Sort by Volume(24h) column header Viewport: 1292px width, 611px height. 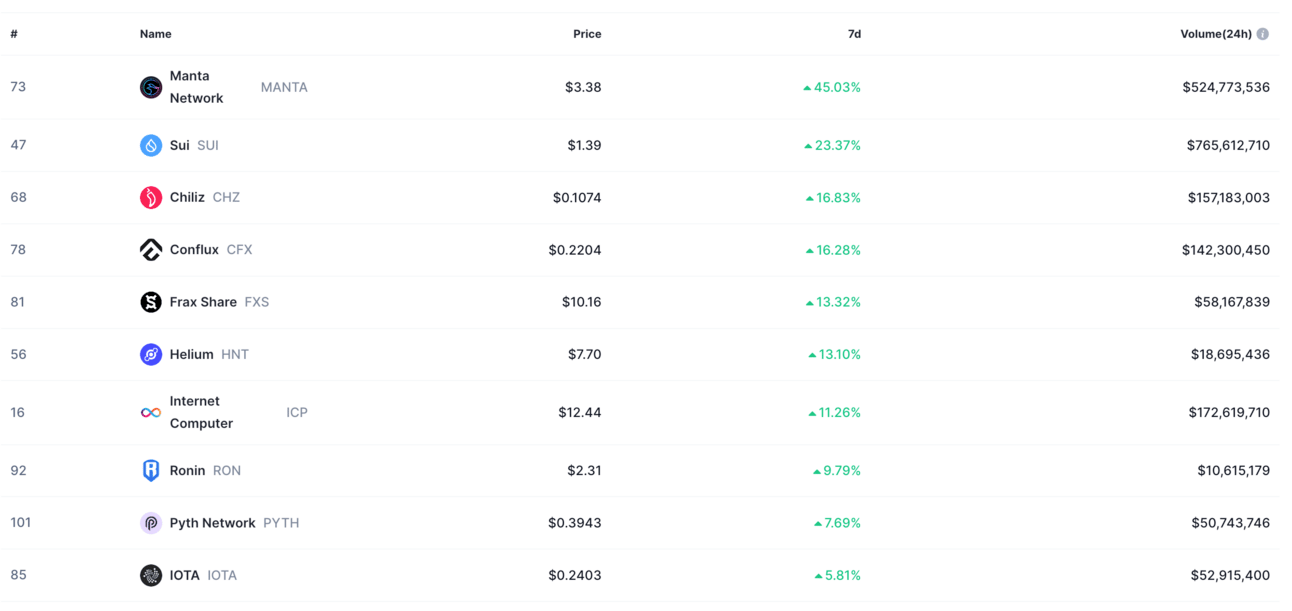pyautogui.click(x=1215, y=34)
